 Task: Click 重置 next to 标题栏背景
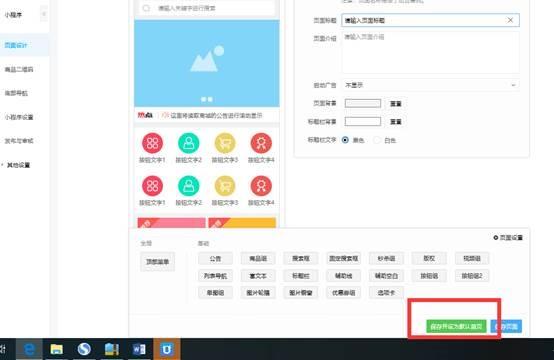395,122
